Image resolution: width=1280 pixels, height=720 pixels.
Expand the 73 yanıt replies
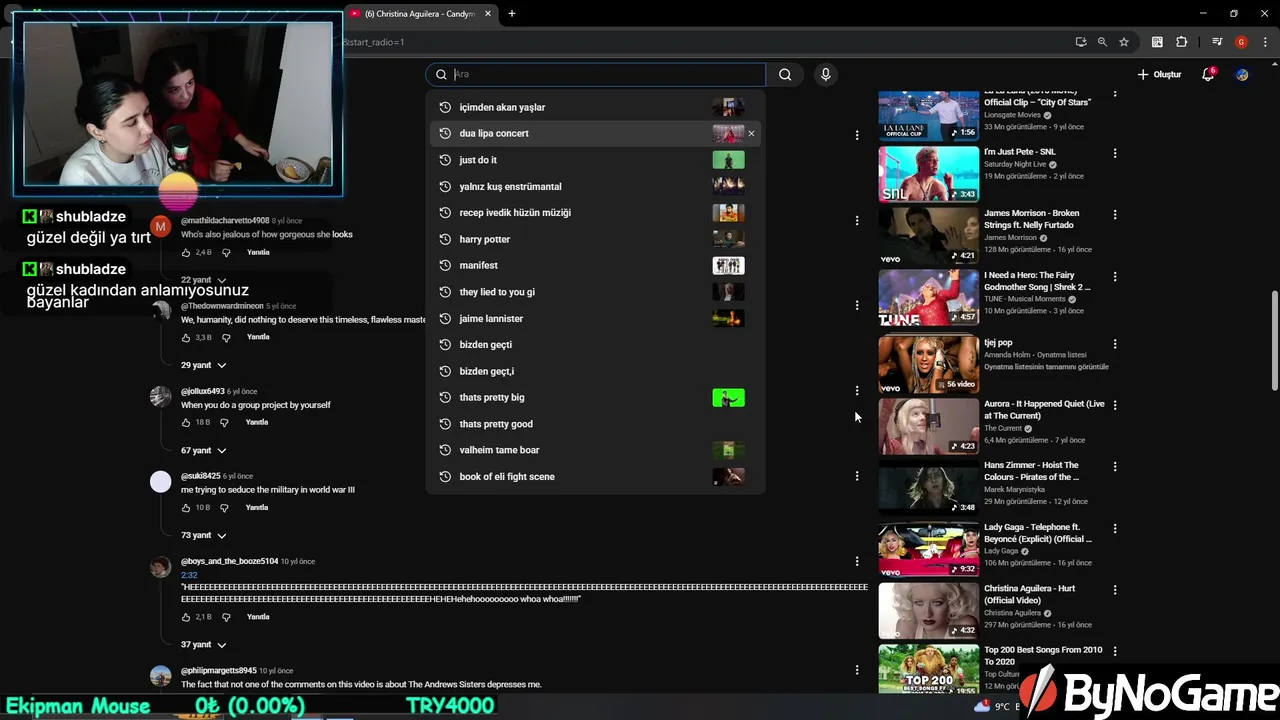coord(203,536)
